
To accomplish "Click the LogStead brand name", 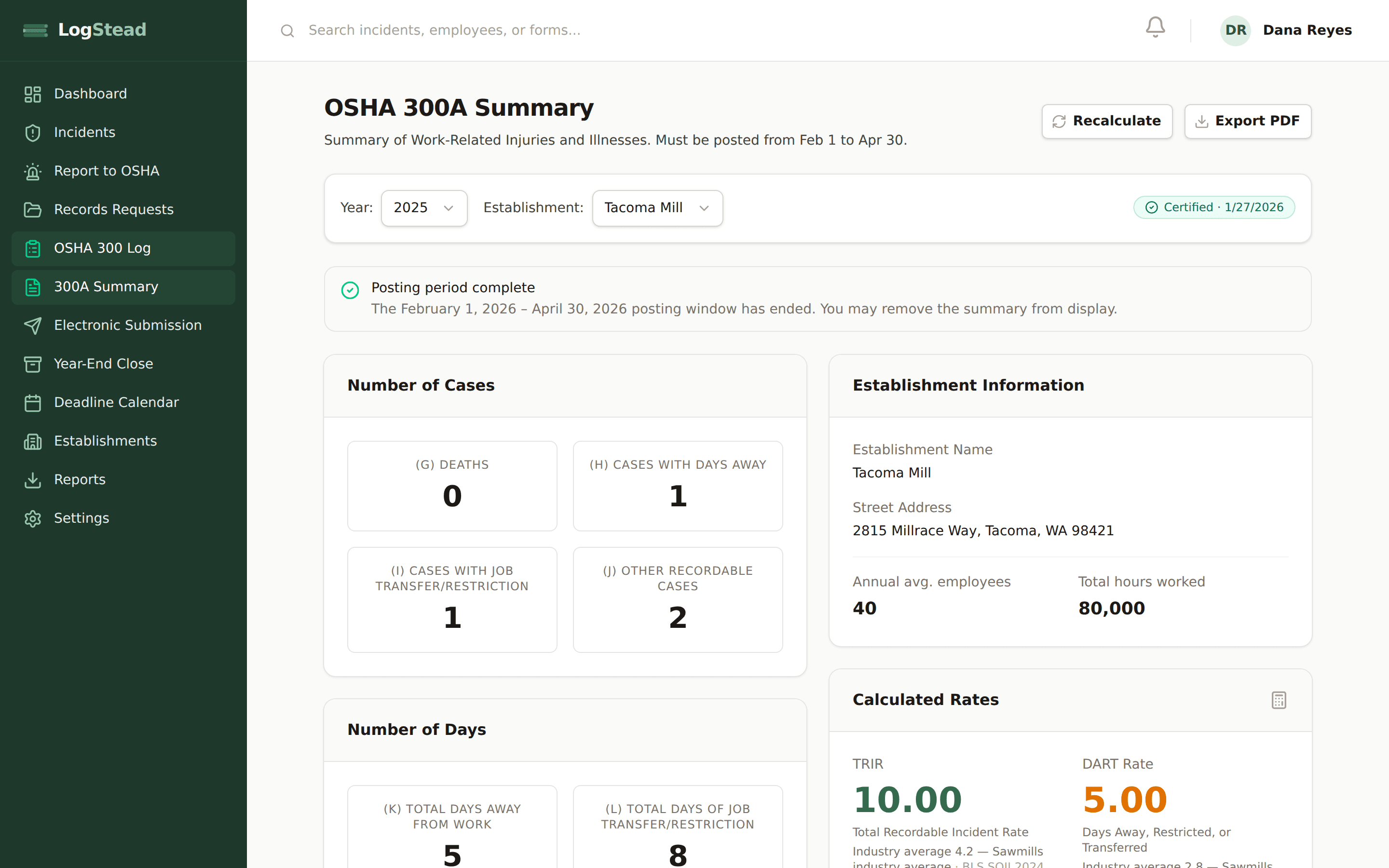I will 102,30.
